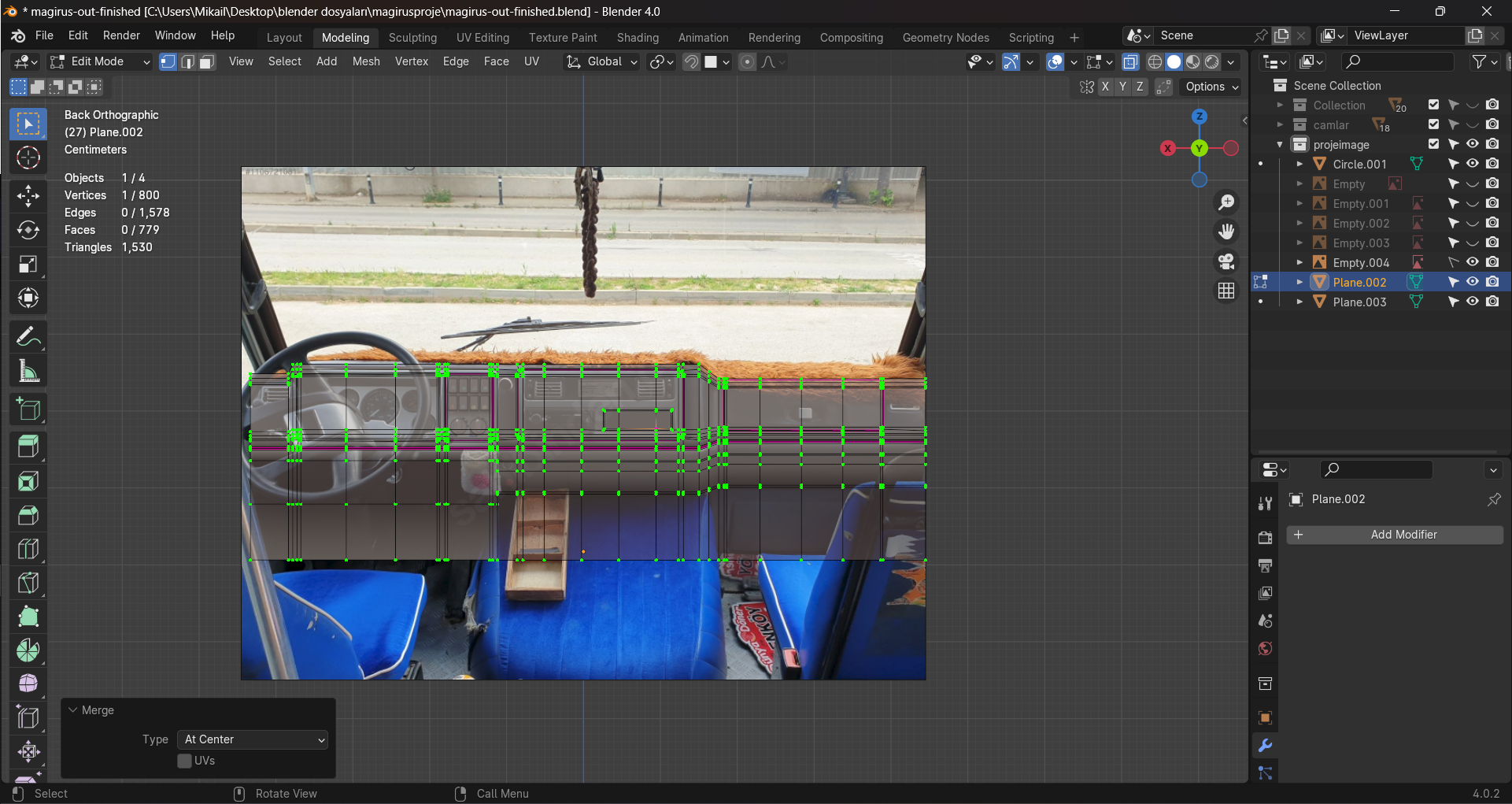Open the Options popover button

coord(1212,87)
